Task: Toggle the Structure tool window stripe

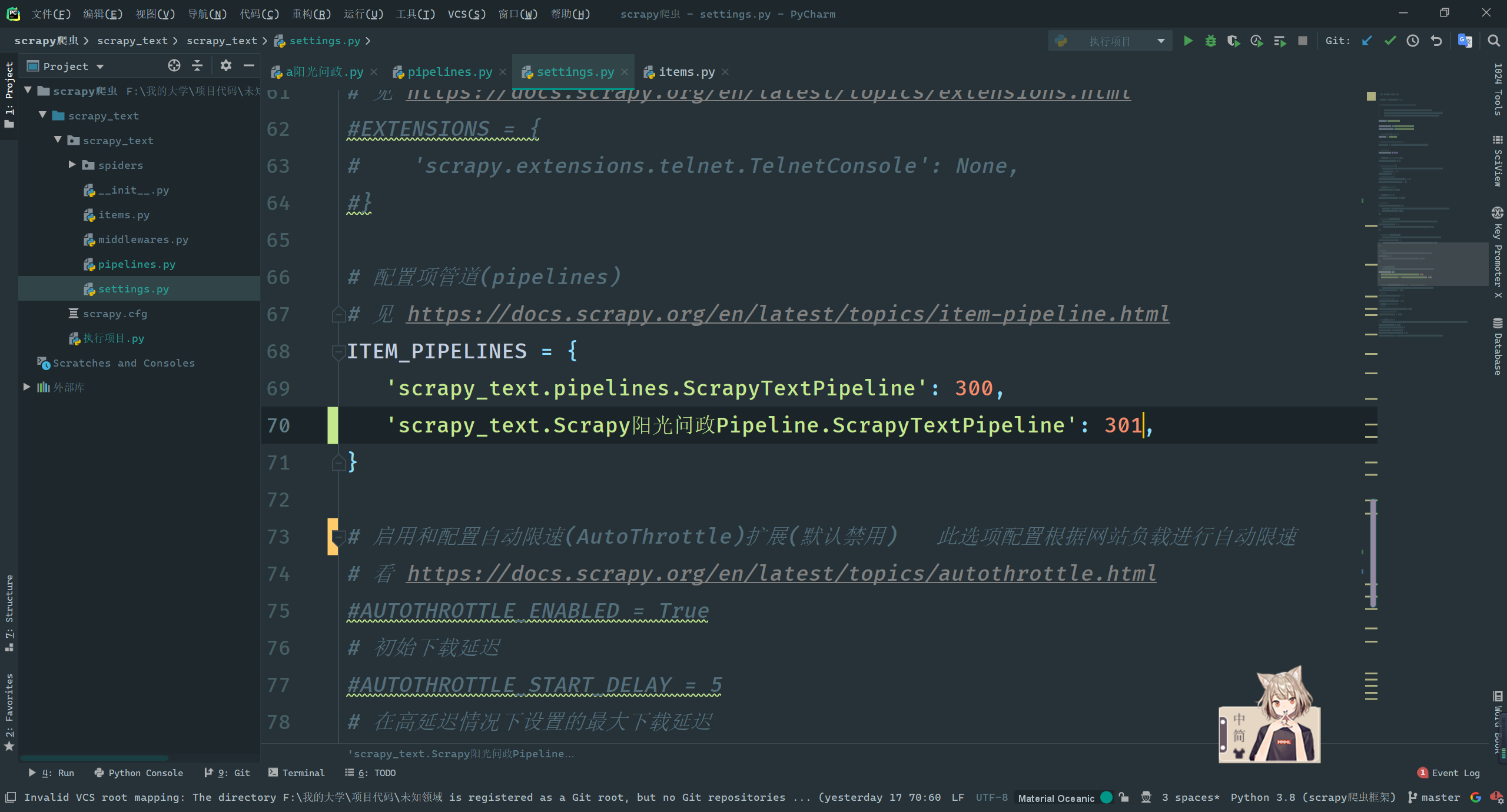Action: (x=9, y=612)
